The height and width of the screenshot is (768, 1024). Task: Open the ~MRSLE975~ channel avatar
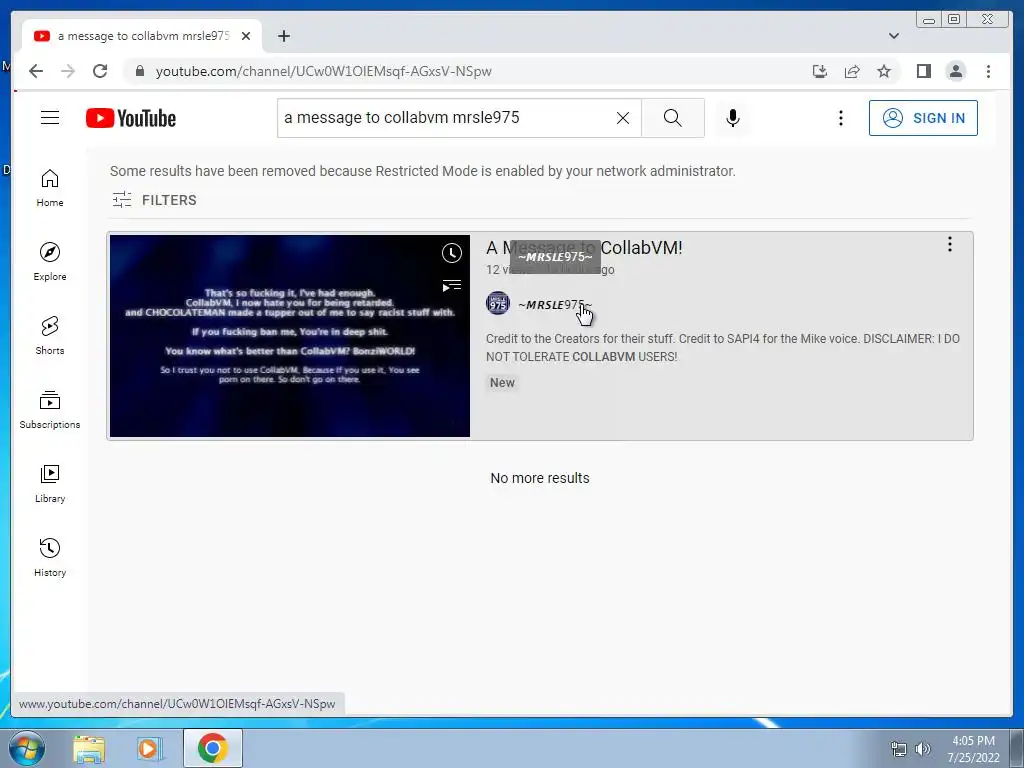[498, 303]
